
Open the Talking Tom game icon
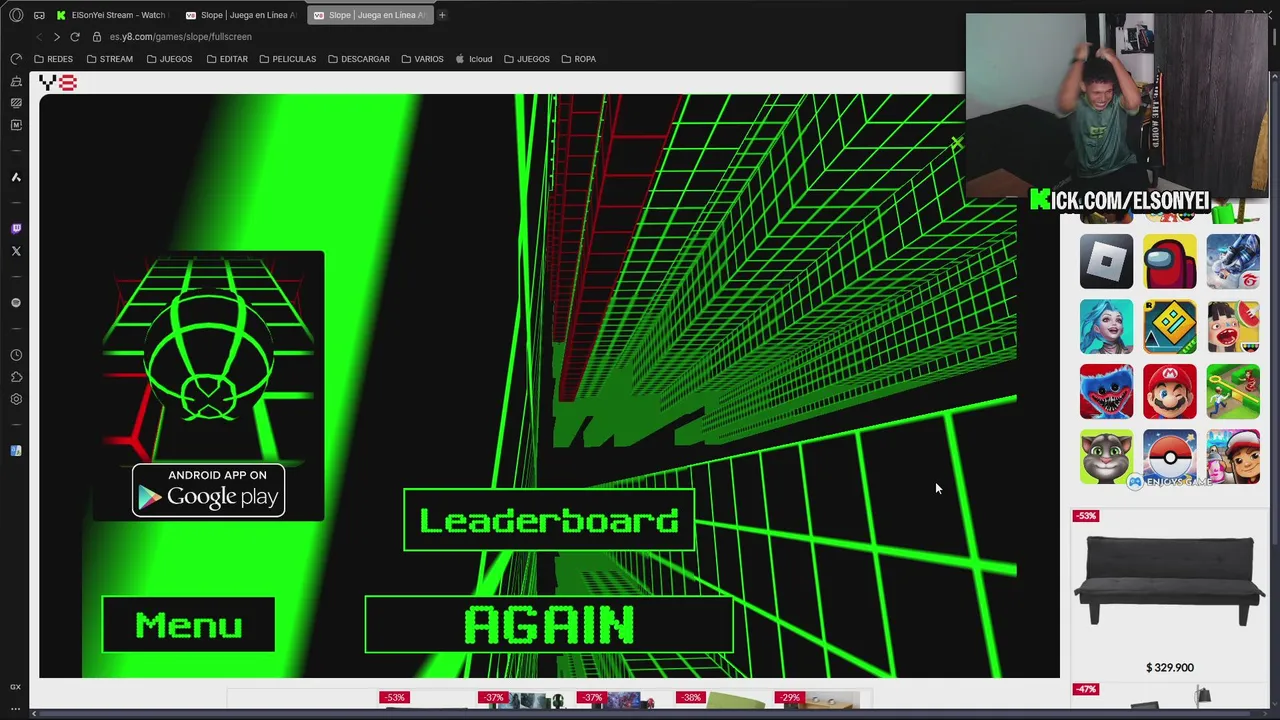click(x=1106, y=457)
